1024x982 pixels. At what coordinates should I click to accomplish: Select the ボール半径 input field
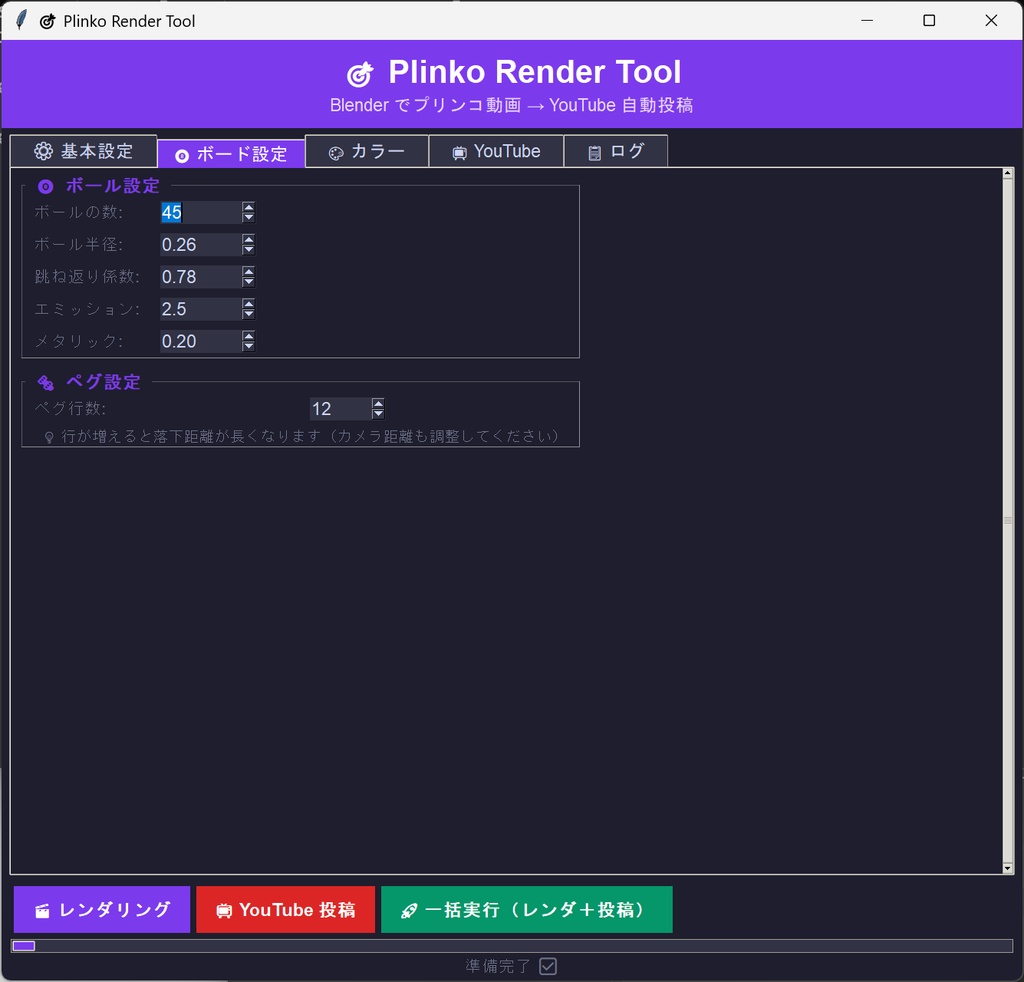(x=195, y=244)
